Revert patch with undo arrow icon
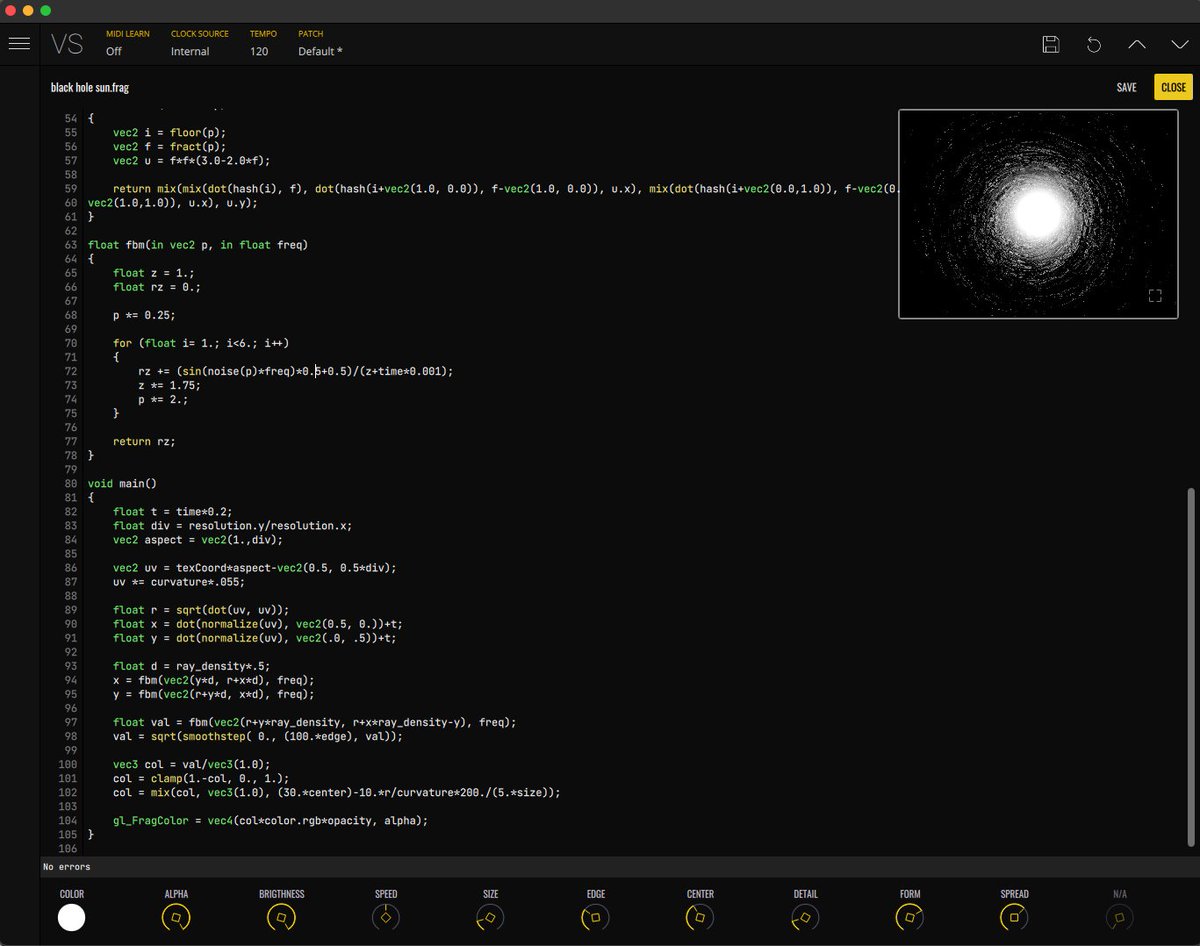The height and width of the screenshot is (946, 1200). [1094, 44]
